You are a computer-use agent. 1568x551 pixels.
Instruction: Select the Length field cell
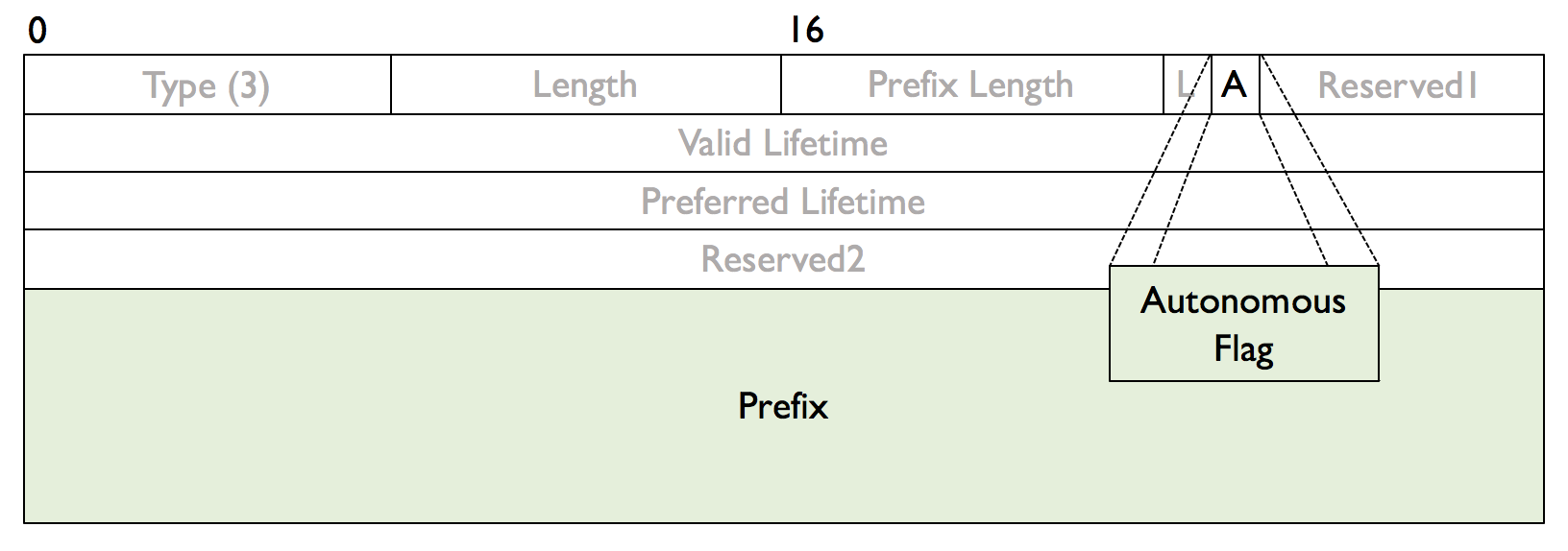pos(586,84)
